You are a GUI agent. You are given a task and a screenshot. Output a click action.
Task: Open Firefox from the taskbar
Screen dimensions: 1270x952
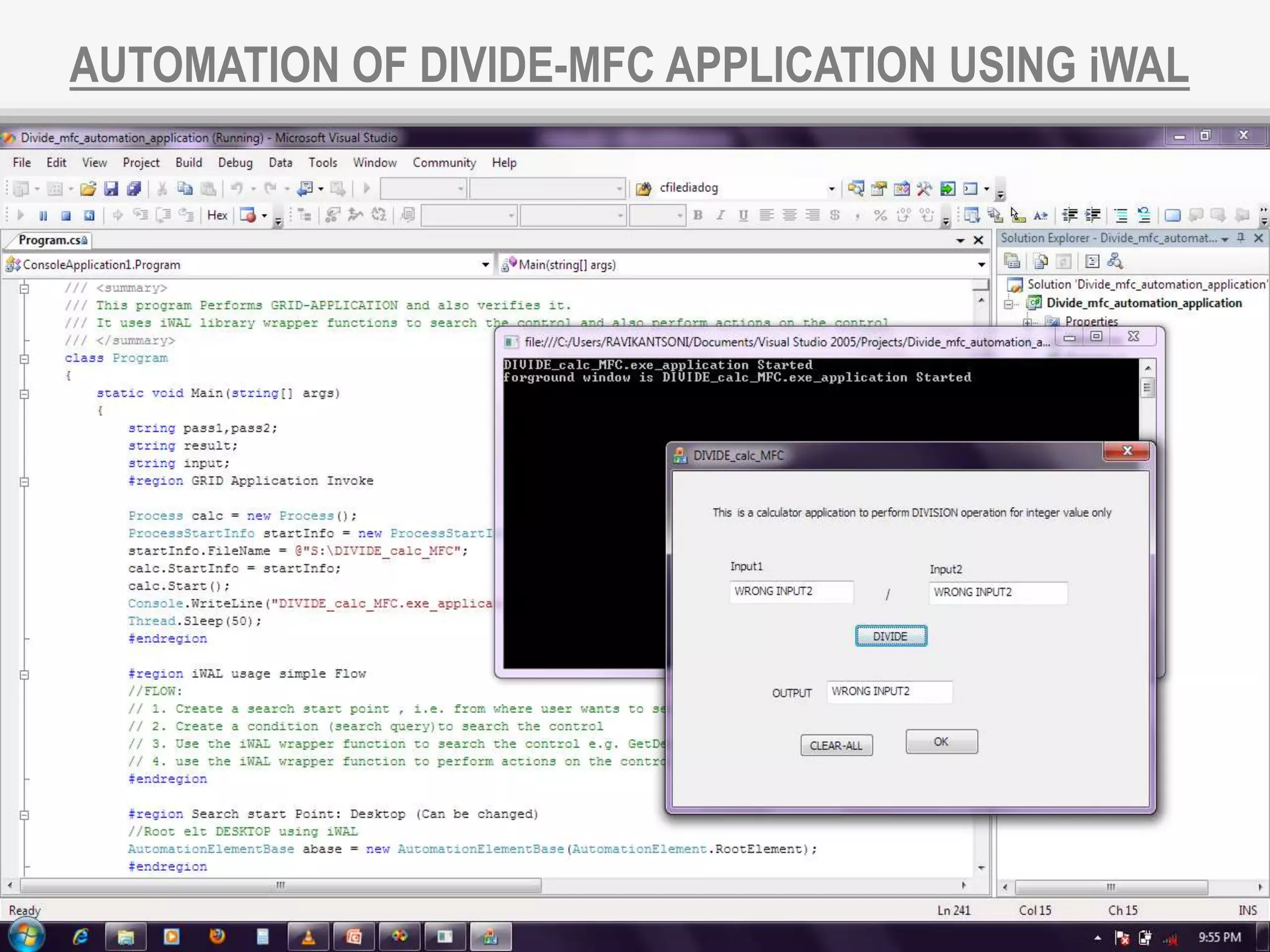(217, 937)
